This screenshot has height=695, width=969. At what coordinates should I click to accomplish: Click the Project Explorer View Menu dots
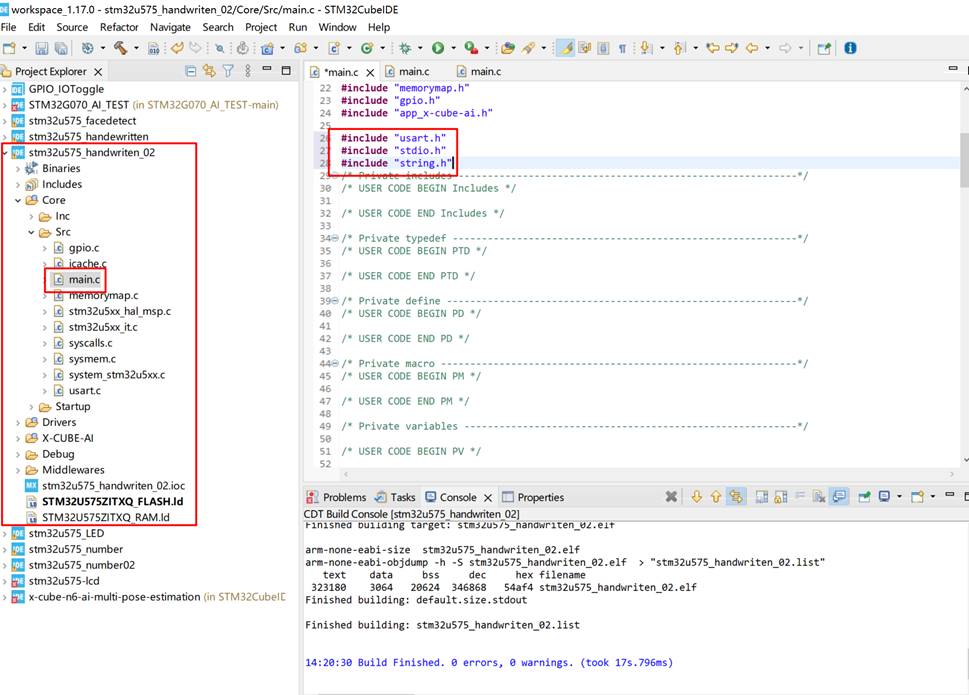(248, 71)
